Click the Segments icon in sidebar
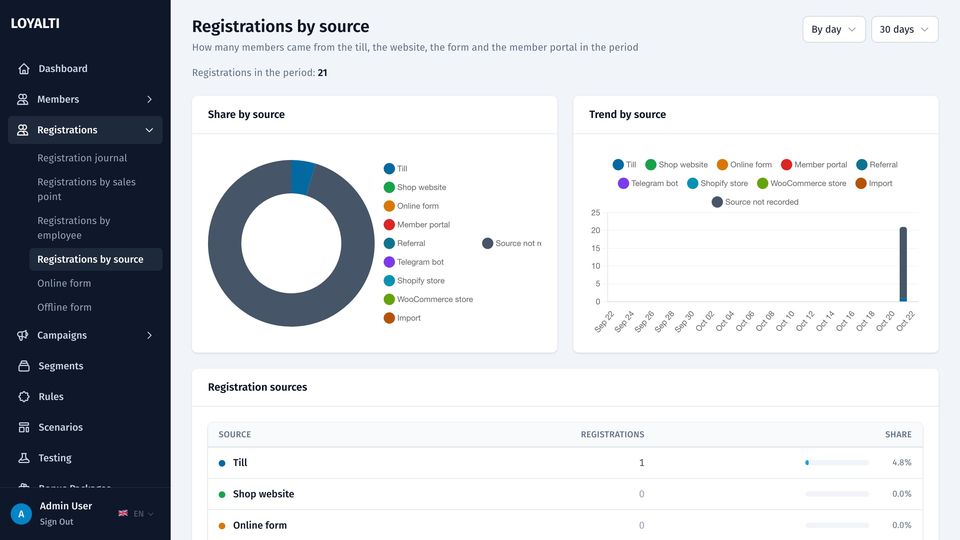The width and height of the screenshot is (960, 540). tap(24, 366)
